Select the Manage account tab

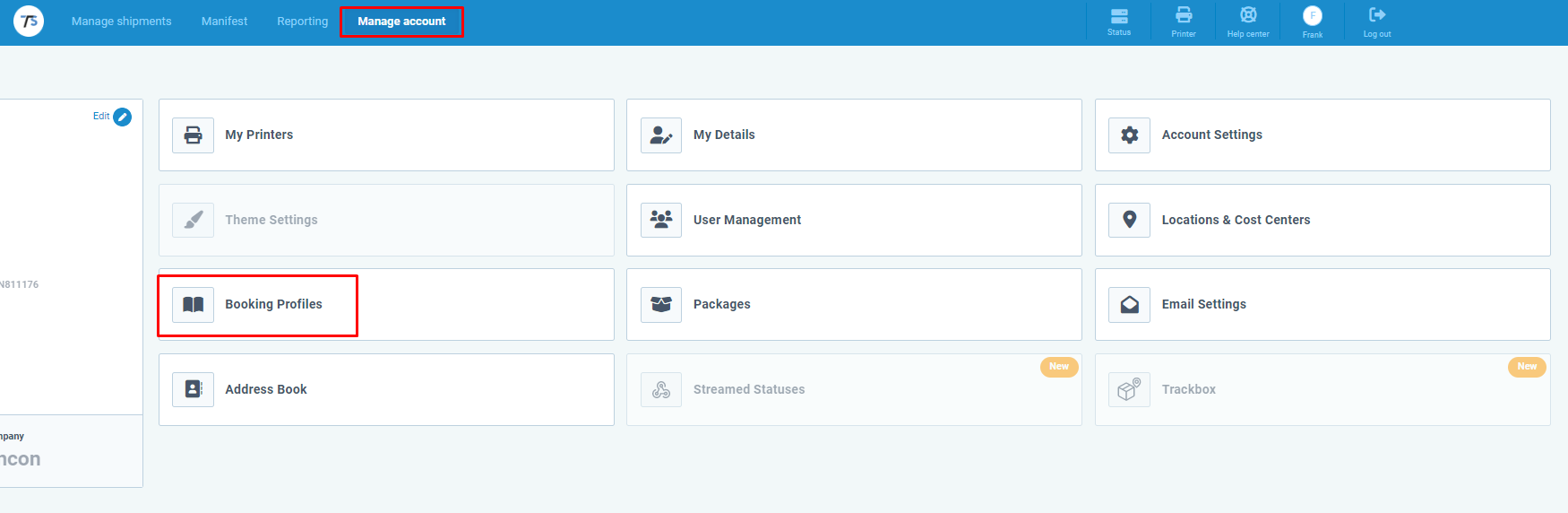[401, 22]
